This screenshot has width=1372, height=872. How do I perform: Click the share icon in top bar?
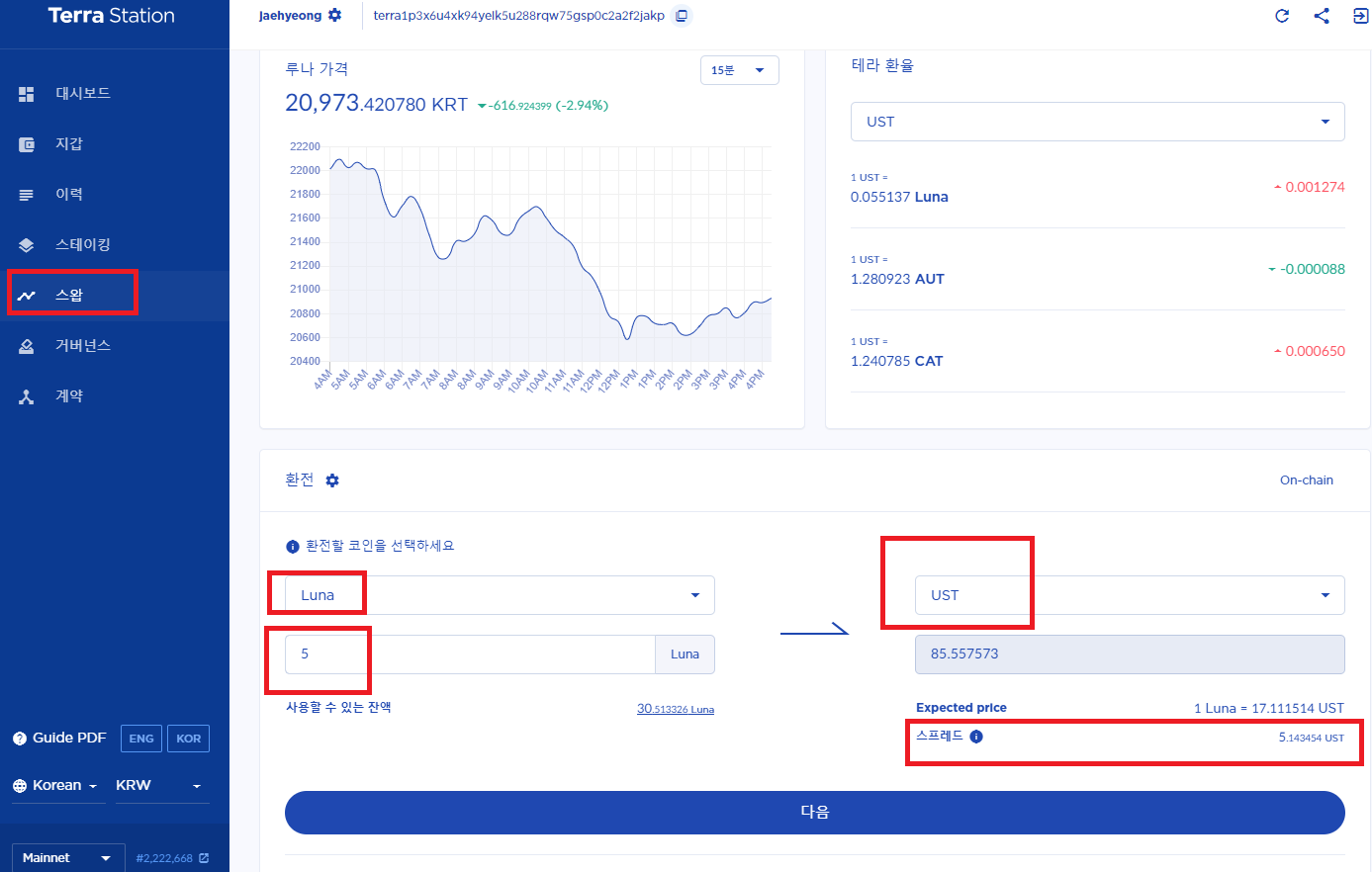(x=1322, y=16)
